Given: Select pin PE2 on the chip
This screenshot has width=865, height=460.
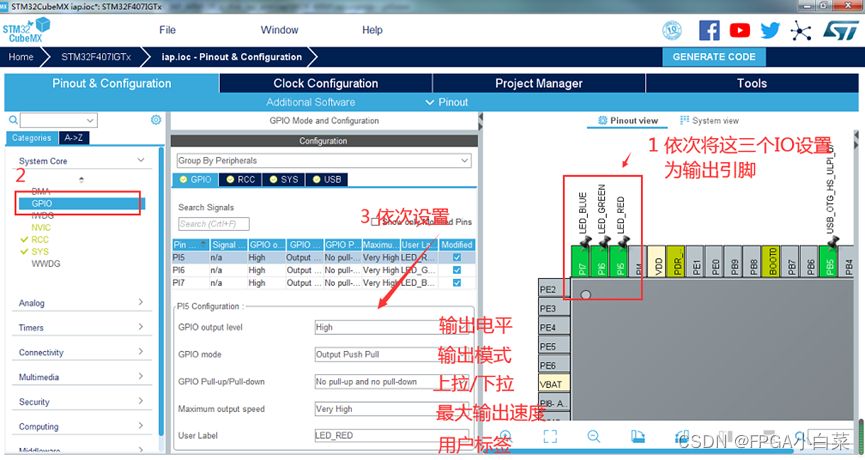Looking at the screenshot, I should [x=554, y=289].
